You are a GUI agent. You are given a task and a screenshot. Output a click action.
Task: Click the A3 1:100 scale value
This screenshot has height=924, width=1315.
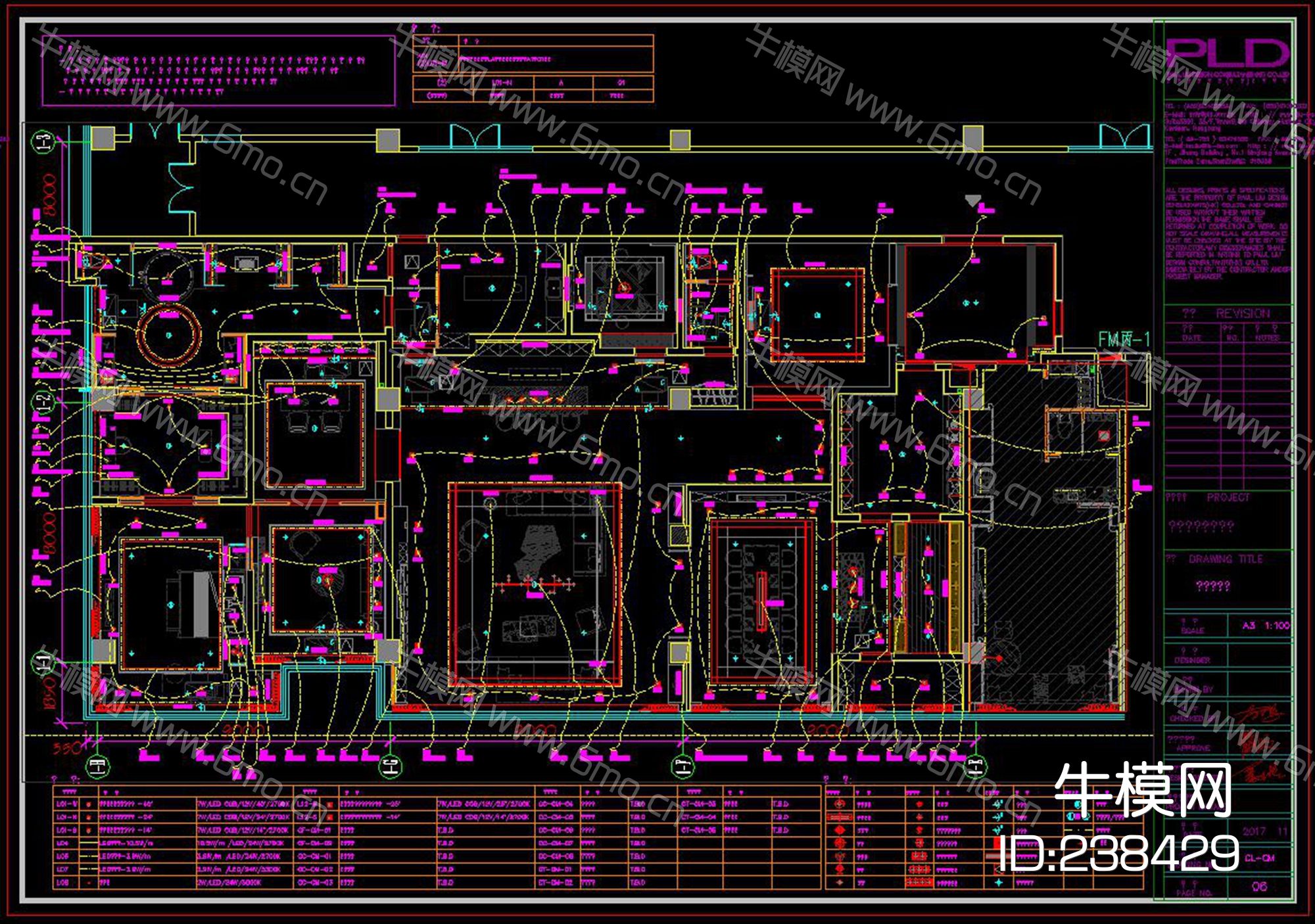(1266, 626)
